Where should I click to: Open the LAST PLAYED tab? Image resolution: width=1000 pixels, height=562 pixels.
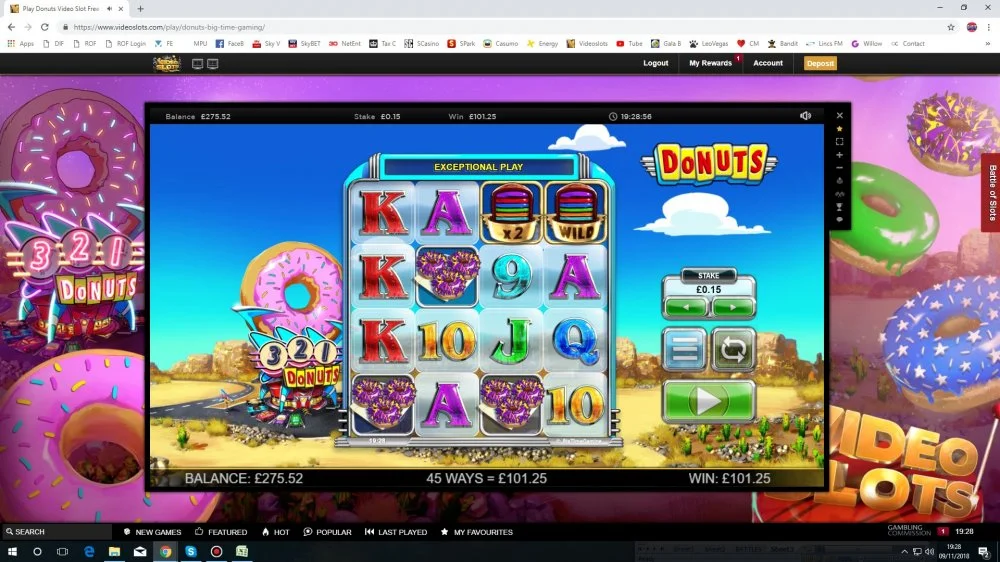click(396, 531)
